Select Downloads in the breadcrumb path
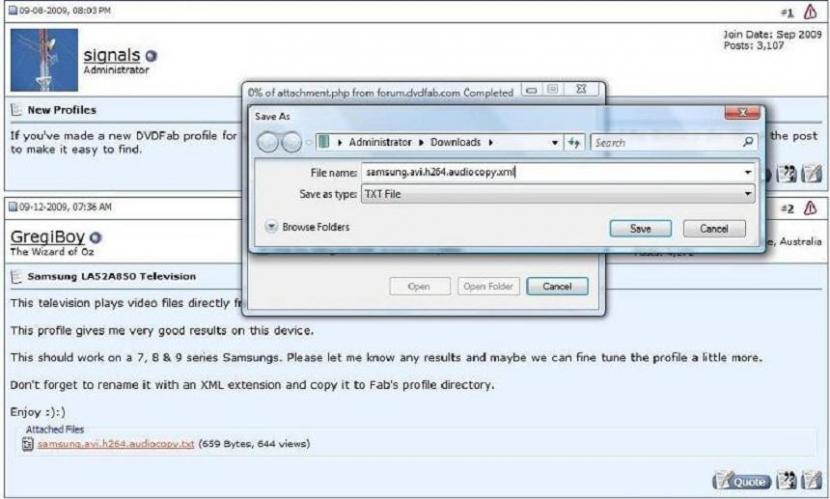 (x=455, y=142)
